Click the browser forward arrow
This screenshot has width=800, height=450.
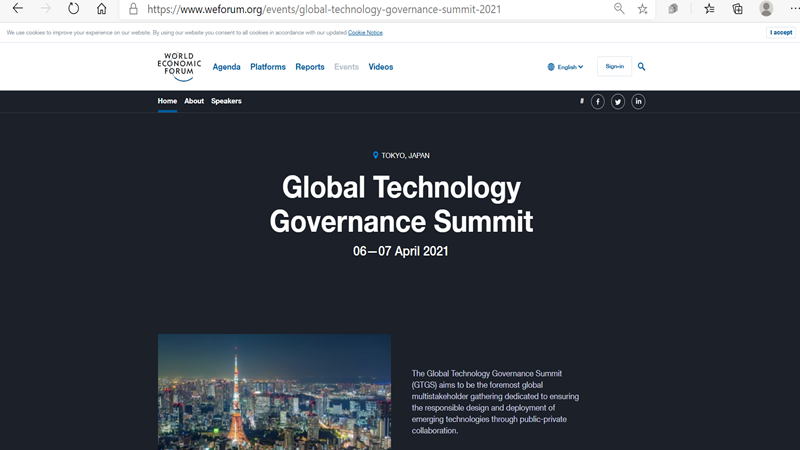(46, 9)
